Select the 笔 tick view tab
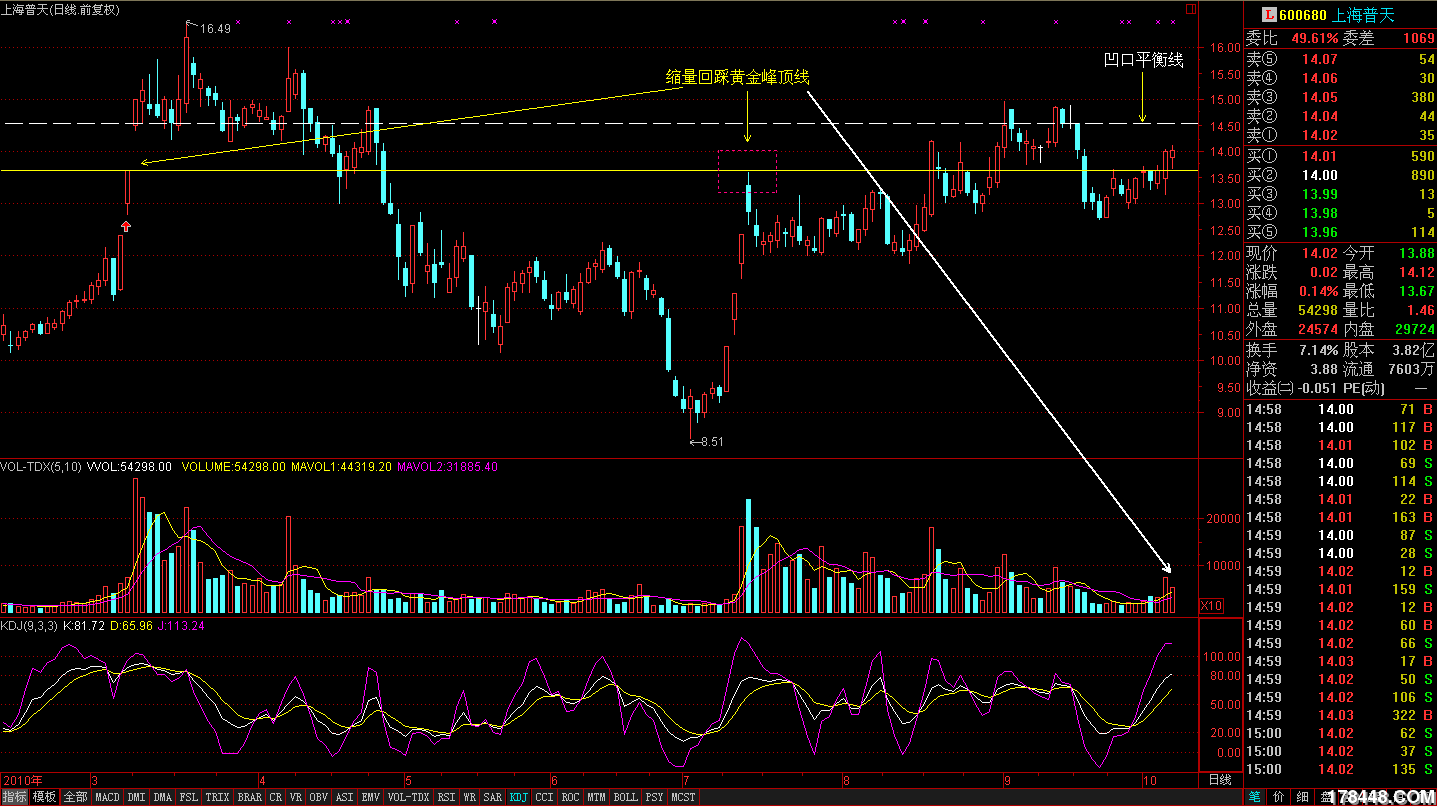Screen dimensions: 1438x807 (x=1254, y=798)
